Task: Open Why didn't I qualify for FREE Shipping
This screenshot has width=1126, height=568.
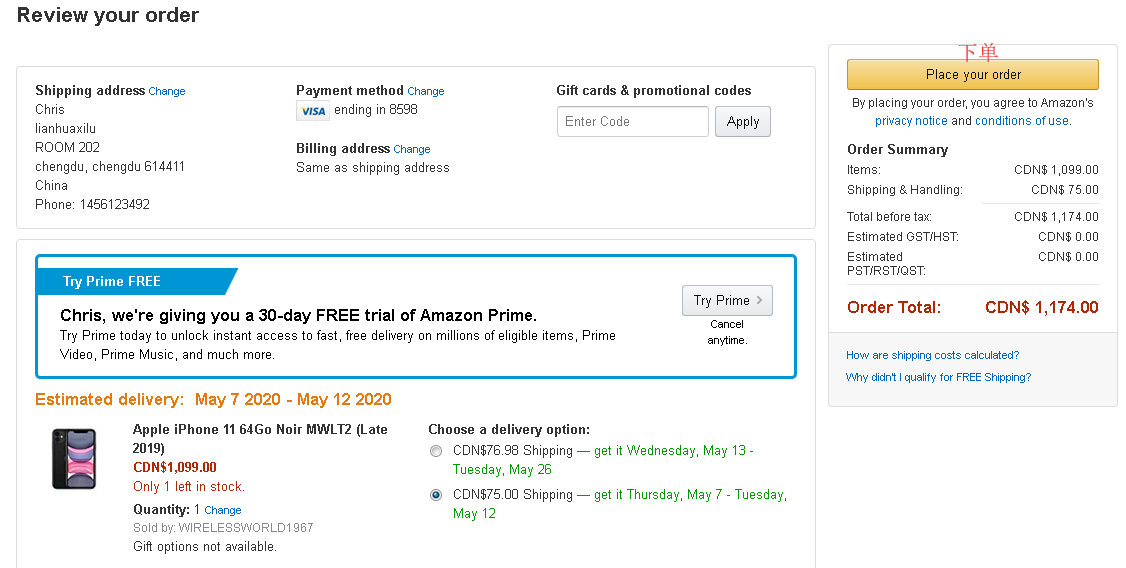Action: [x=938, y=377]
